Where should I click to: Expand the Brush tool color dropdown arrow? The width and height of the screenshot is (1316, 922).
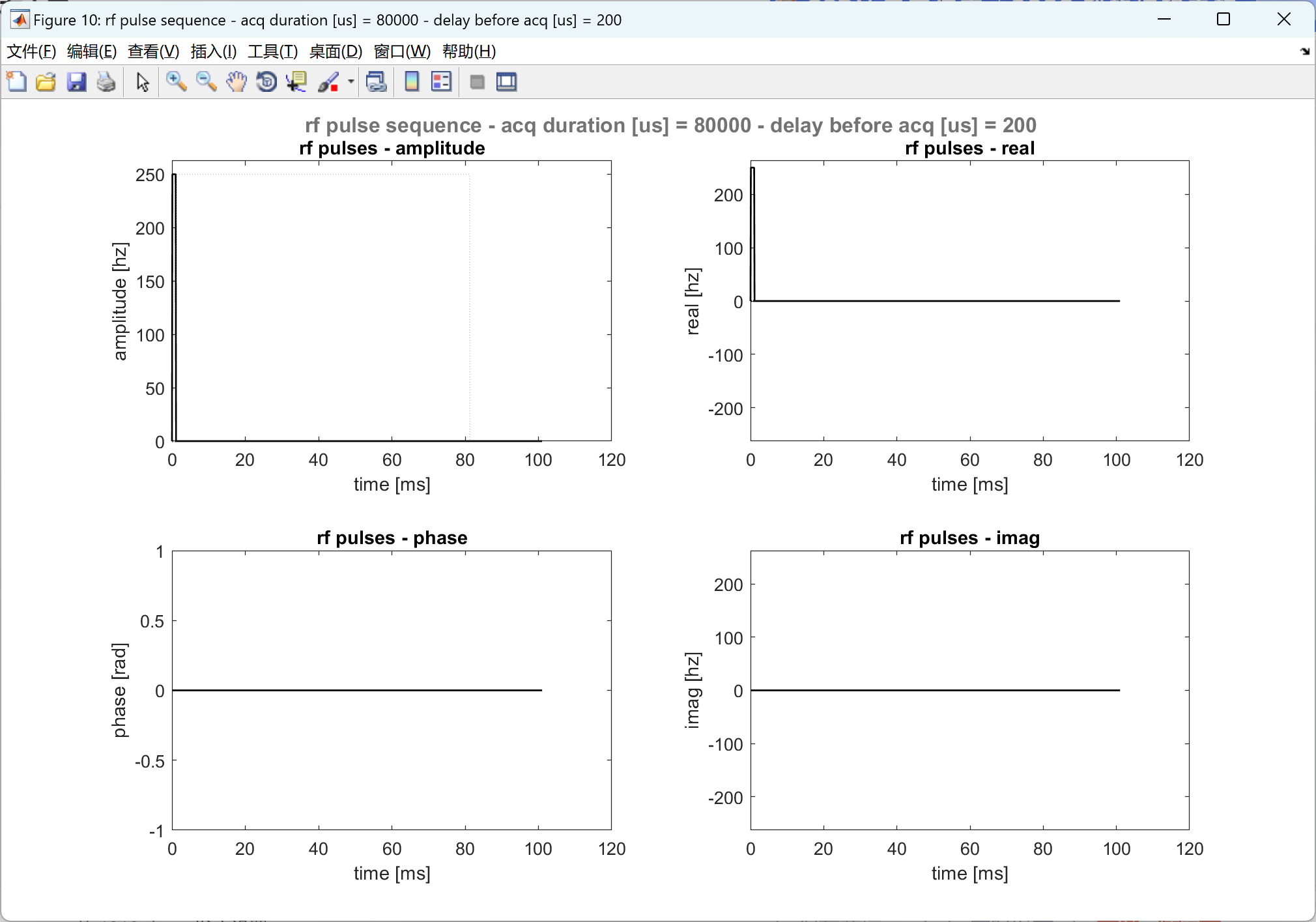(351, 82)
